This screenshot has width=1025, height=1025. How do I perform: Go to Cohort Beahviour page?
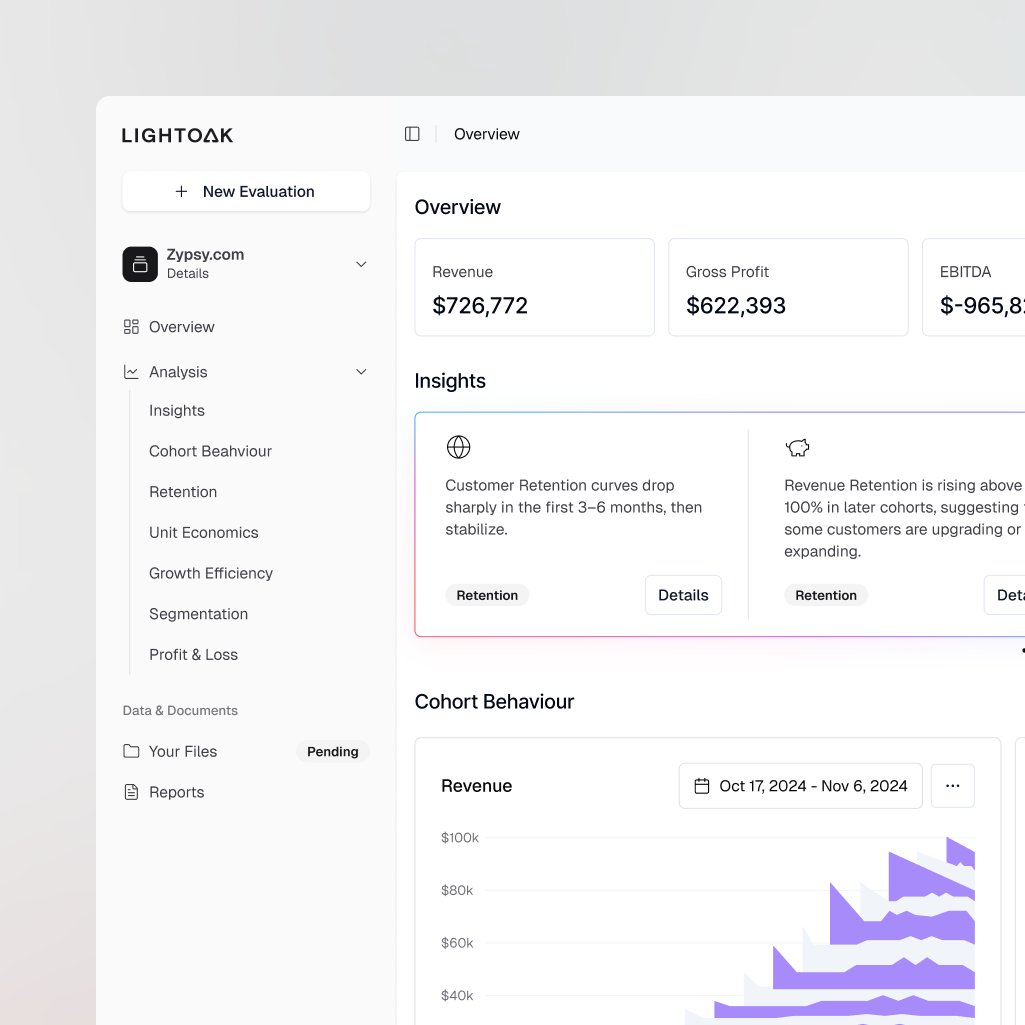(x=210, y=451)
